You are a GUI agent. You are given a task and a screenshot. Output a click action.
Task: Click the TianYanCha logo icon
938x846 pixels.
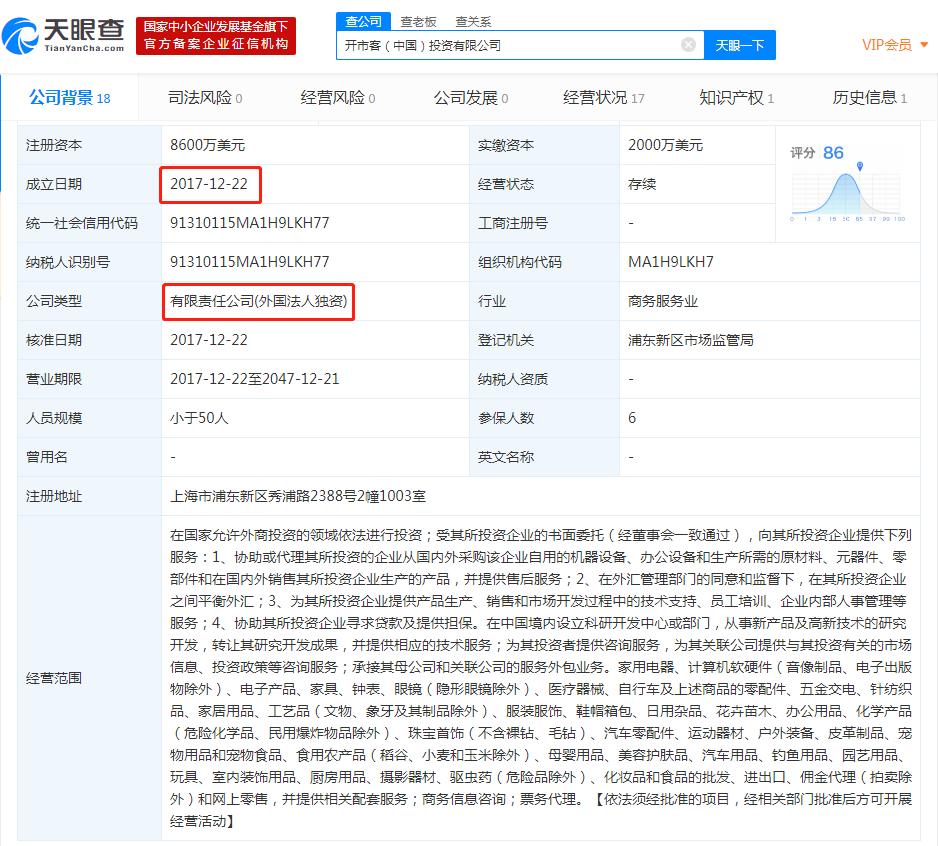20,36
